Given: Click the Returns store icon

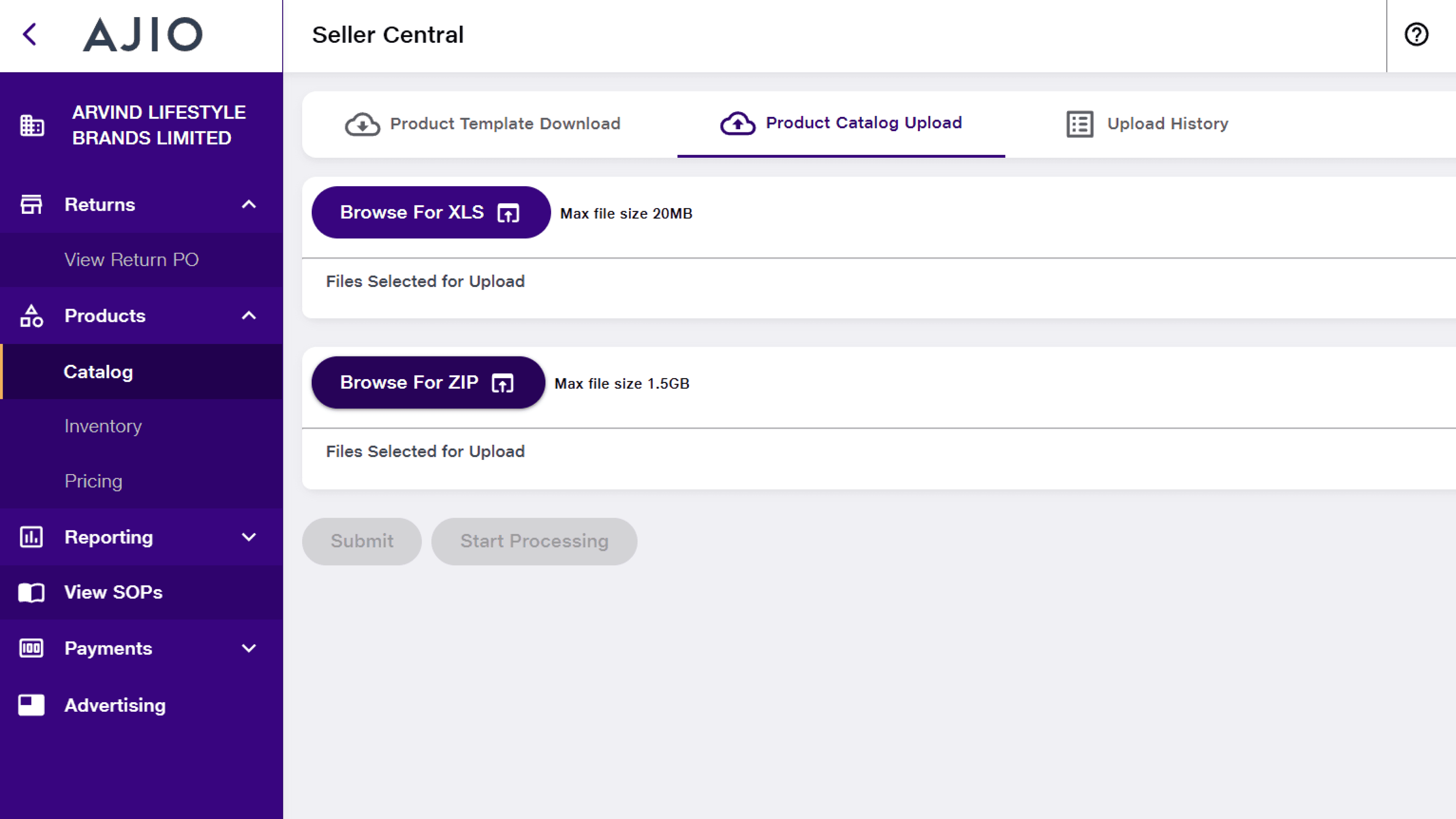Looking at the screenshot, I should click(x=31, y=205).
